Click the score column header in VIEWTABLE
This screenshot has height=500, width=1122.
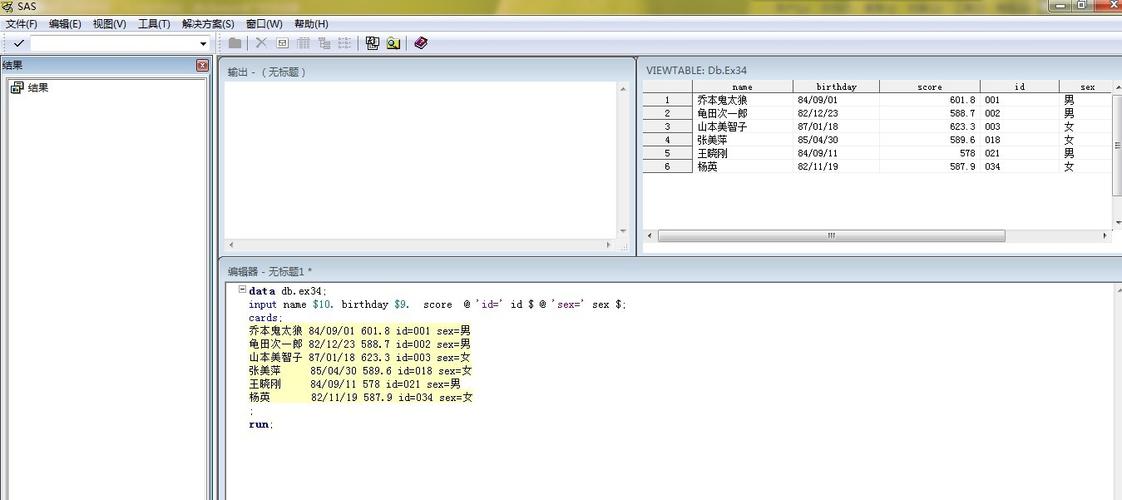coord(929,87)
